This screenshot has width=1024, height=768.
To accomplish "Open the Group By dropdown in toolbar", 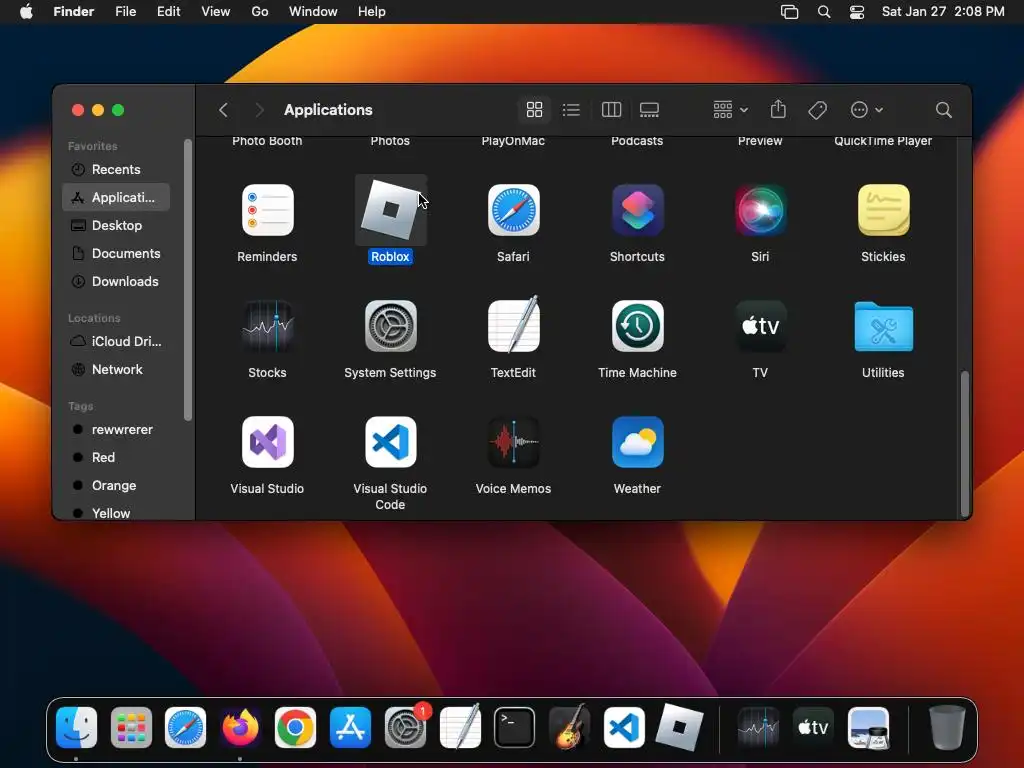I will pos(730,110).
